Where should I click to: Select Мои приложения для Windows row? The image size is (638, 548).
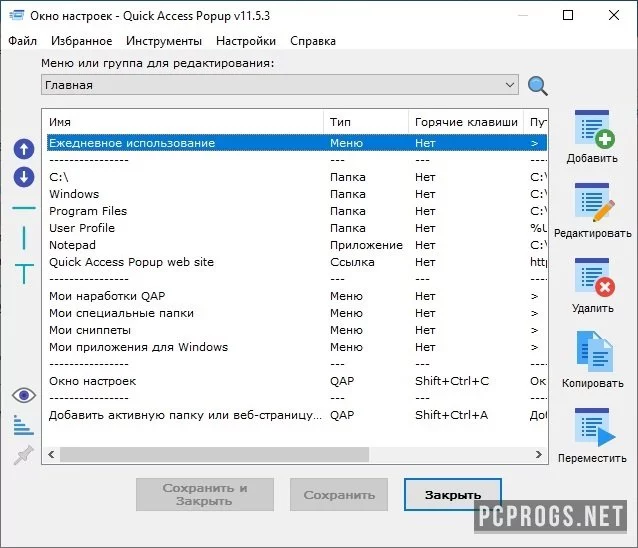tap(297, 347)
